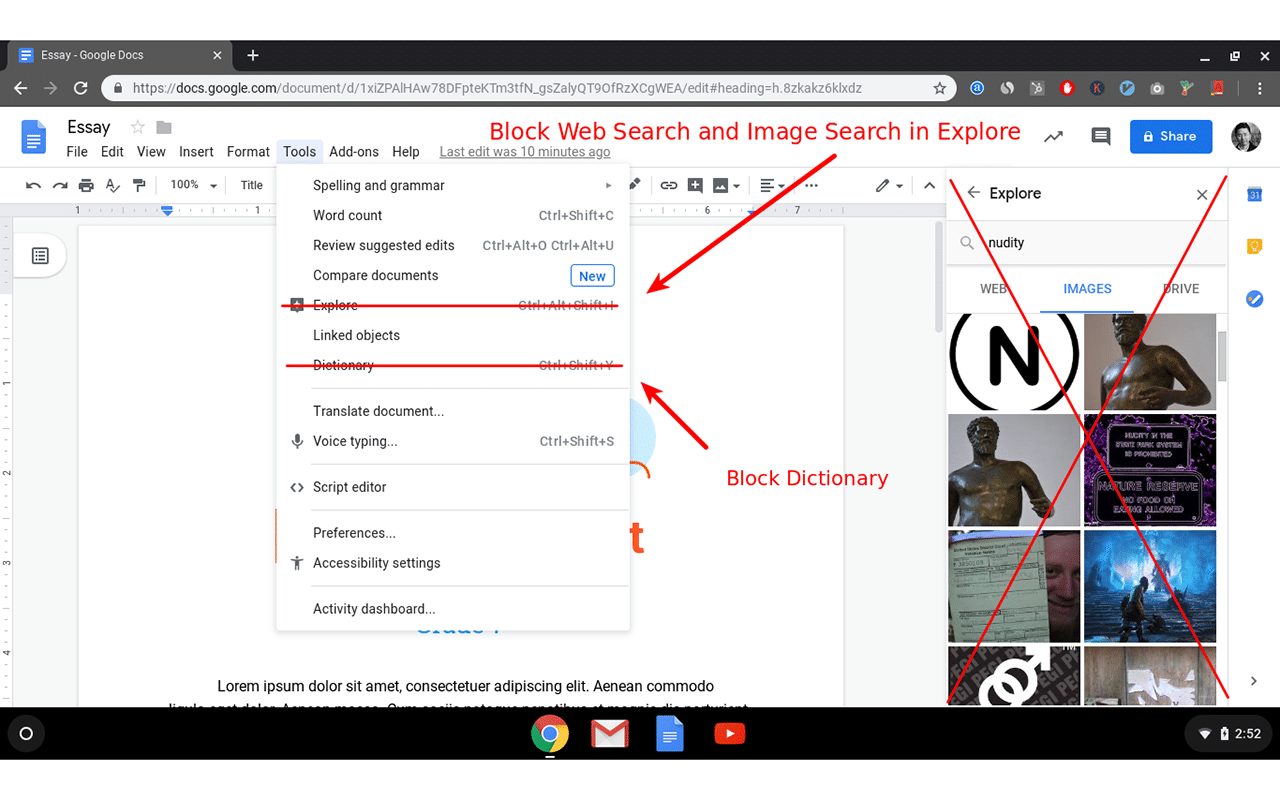Show the document outline icon
The width and height of the screenshot is (1280, 800).
click(x=40, y=256)
